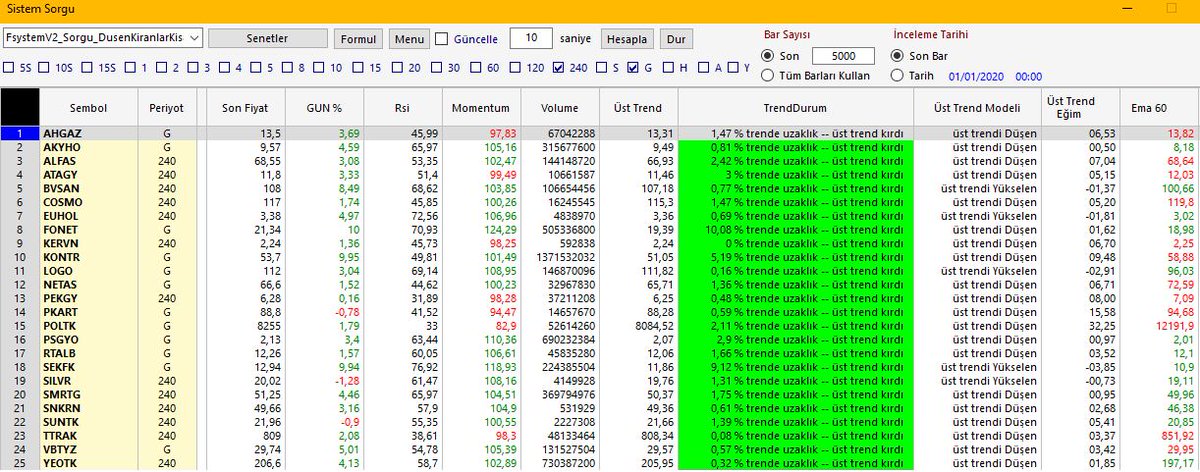Tick the A monthly period checkbox
Image resolution: width=1200 pixels, height=472 pixels.
point(704,68)
